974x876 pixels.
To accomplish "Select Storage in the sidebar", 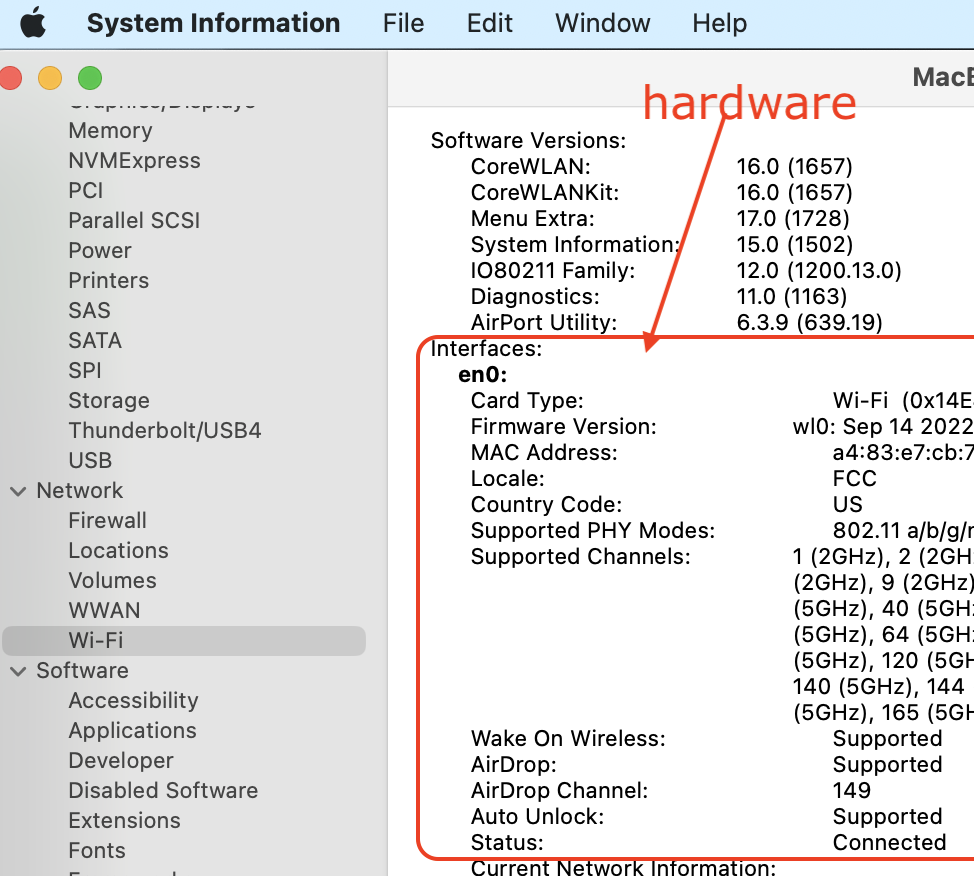I will pyautogui.click(x=108, y=400).
